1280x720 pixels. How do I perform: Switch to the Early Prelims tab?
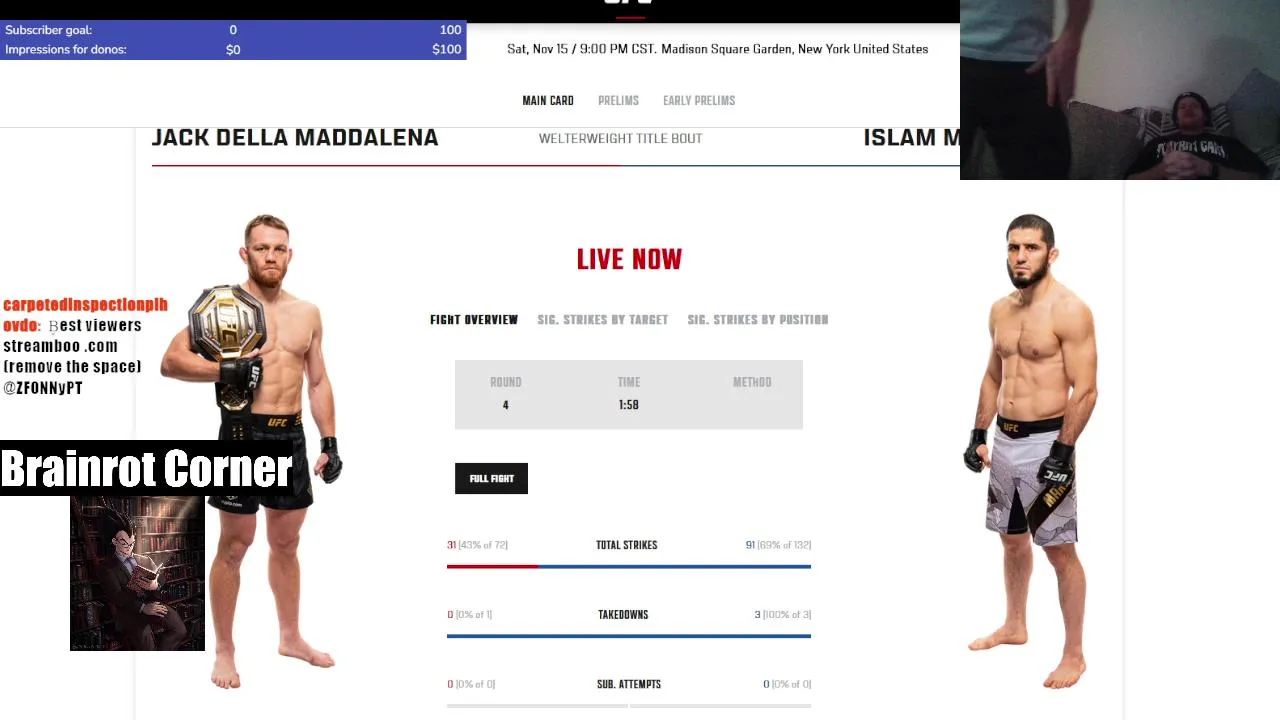(x=699, y=100)
